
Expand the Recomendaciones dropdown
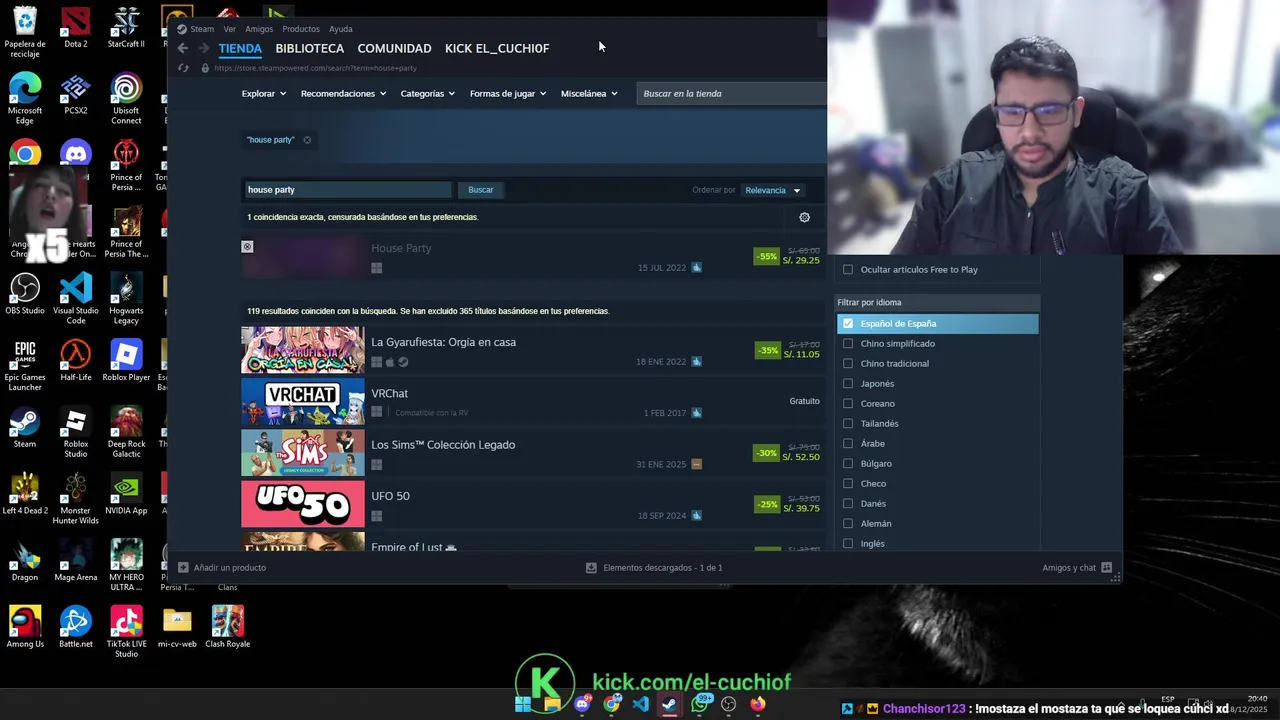pos(343,93)
